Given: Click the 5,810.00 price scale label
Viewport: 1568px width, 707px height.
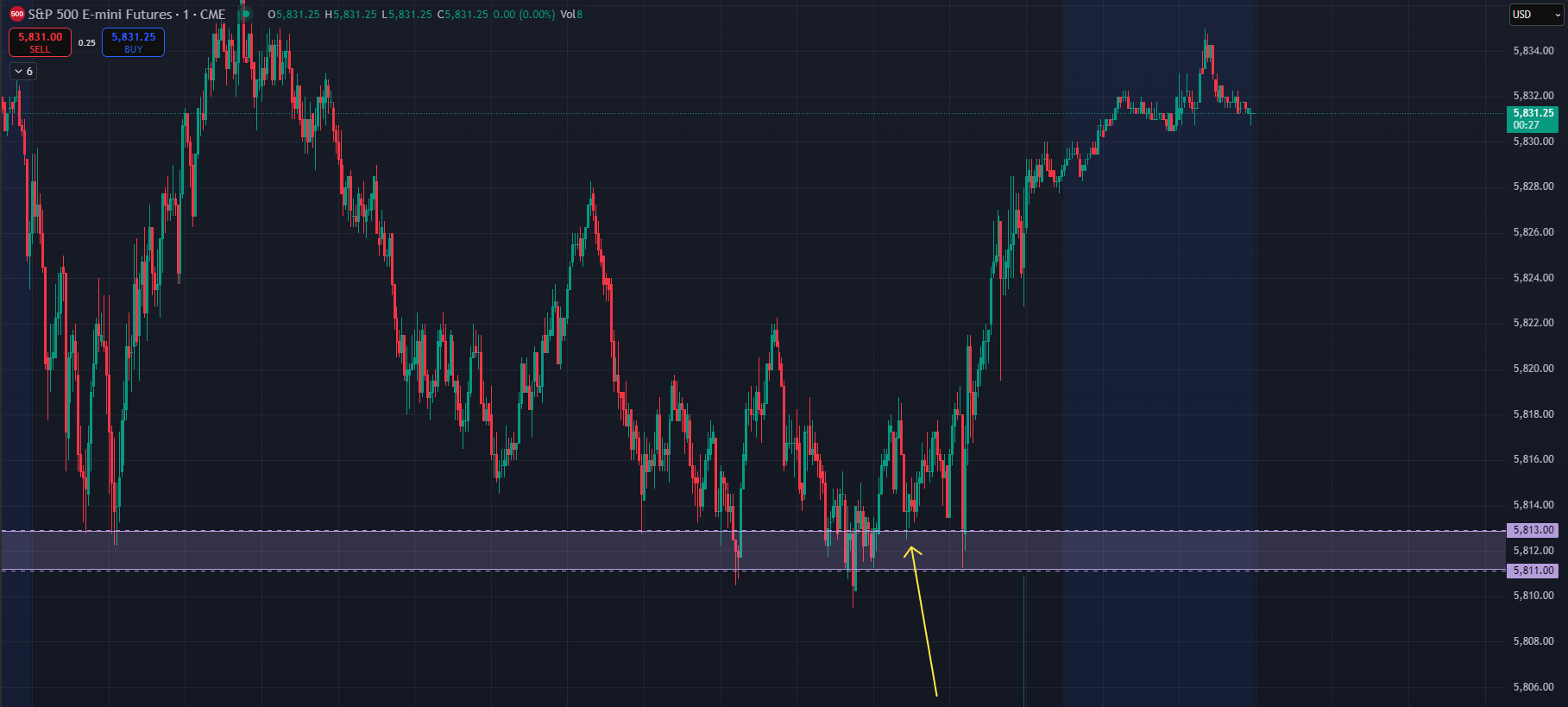Looking at the screenshot, I should [1533, 596].
